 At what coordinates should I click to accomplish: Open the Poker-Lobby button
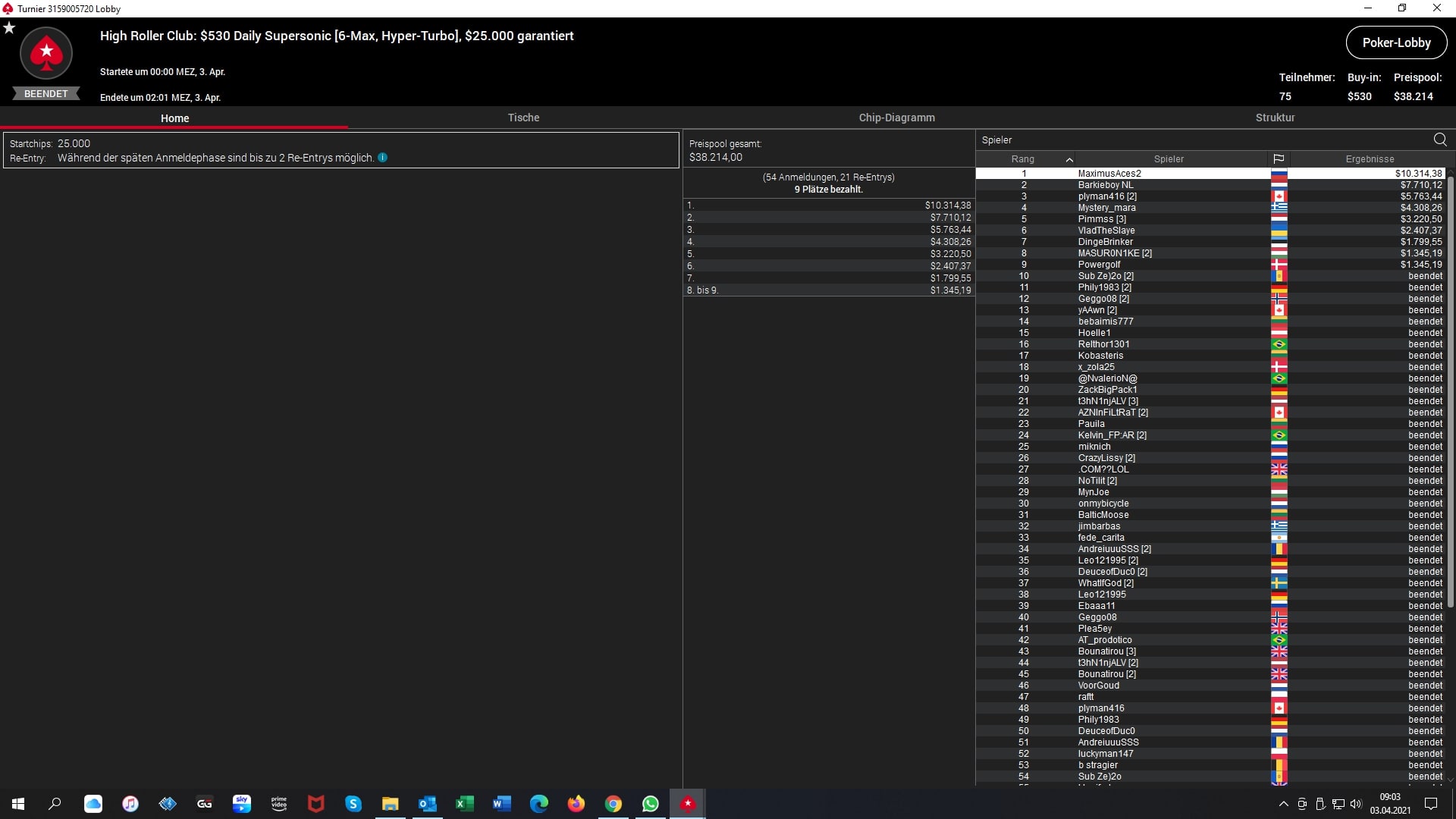pos(1396,43)
